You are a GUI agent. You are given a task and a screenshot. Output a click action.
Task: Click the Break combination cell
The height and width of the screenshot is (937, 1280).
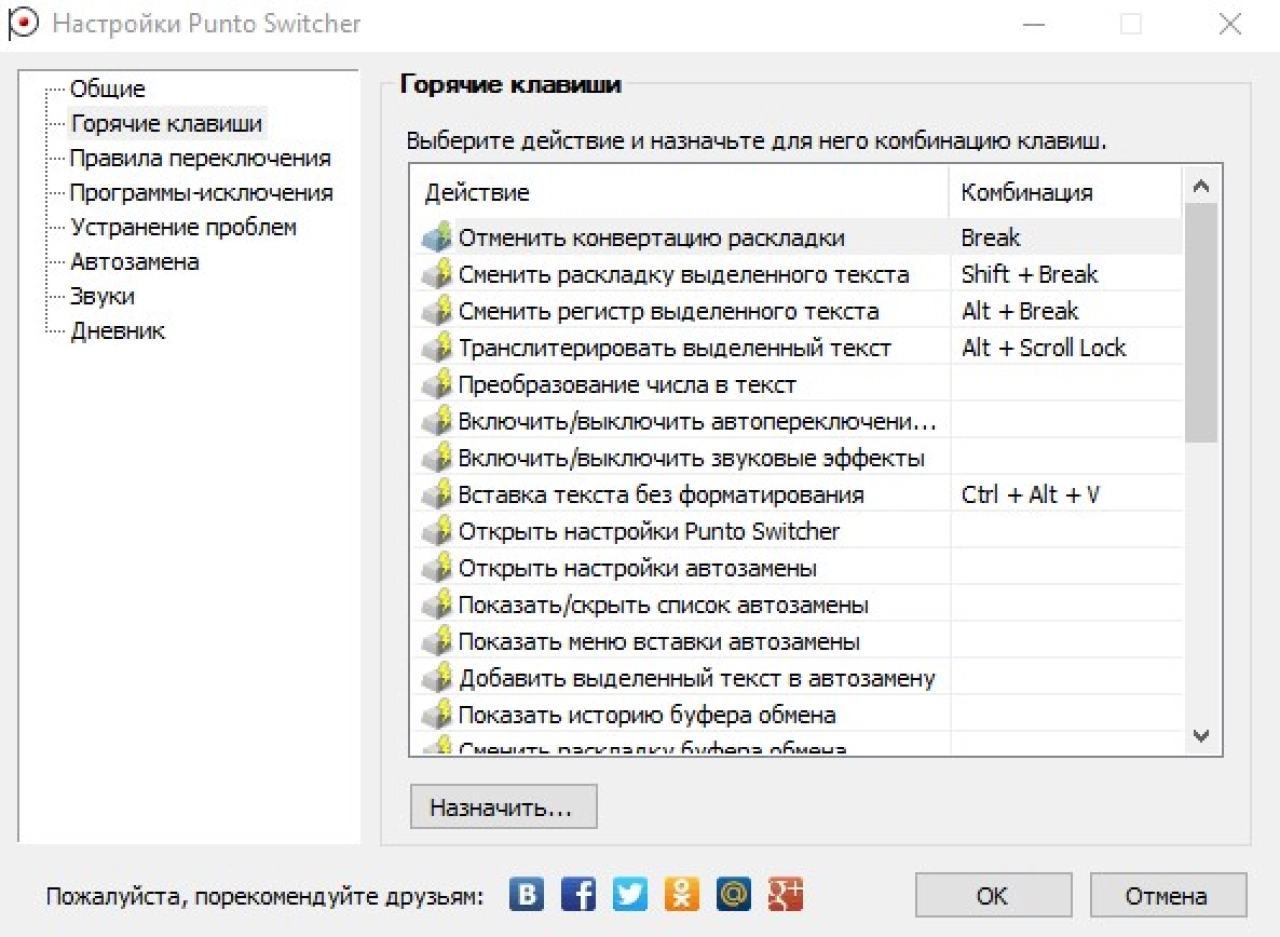coord(1065,238)
